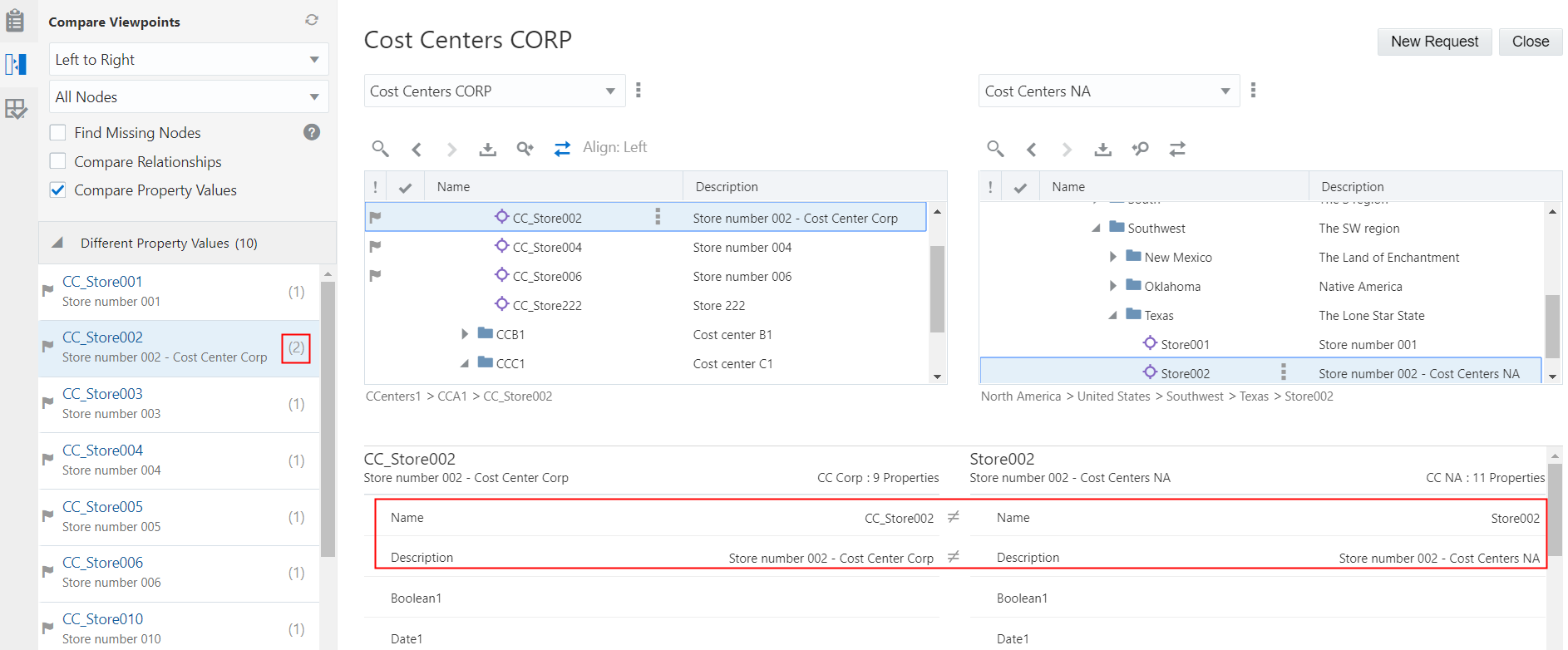Viewport: 1568px width, 650px height.
Task: Click the validation column header in left viewpoint
Action: 375,187
